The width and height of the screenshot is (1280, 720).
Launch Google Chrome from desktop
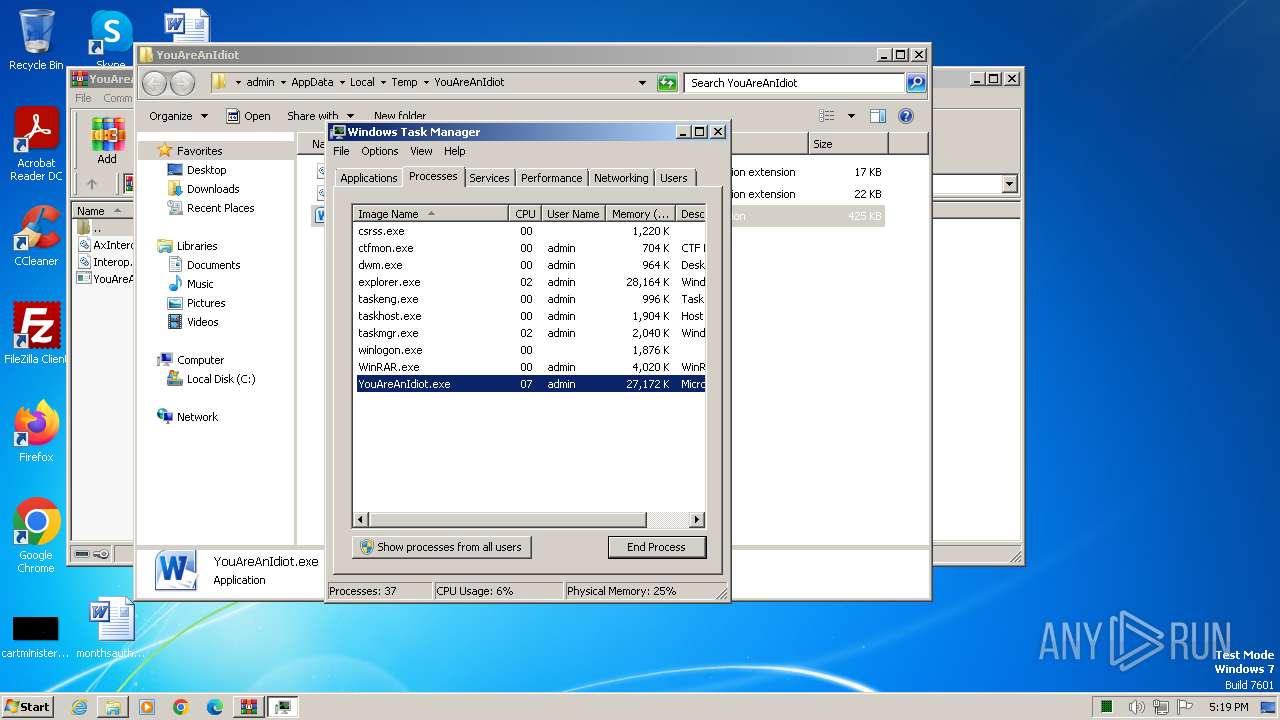point(36,536)
